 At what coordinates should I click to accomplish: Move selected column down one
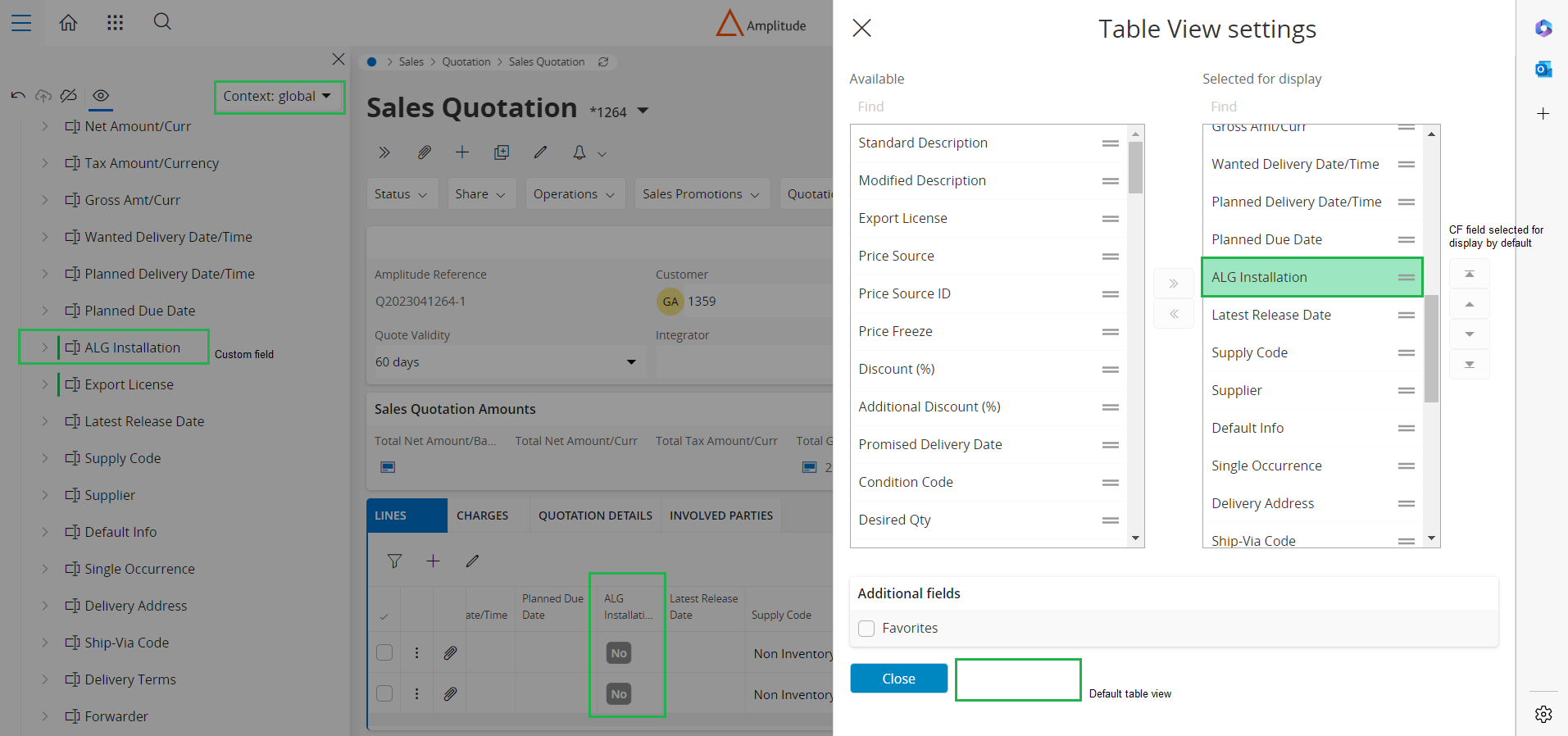click(x=1470, y=334)
